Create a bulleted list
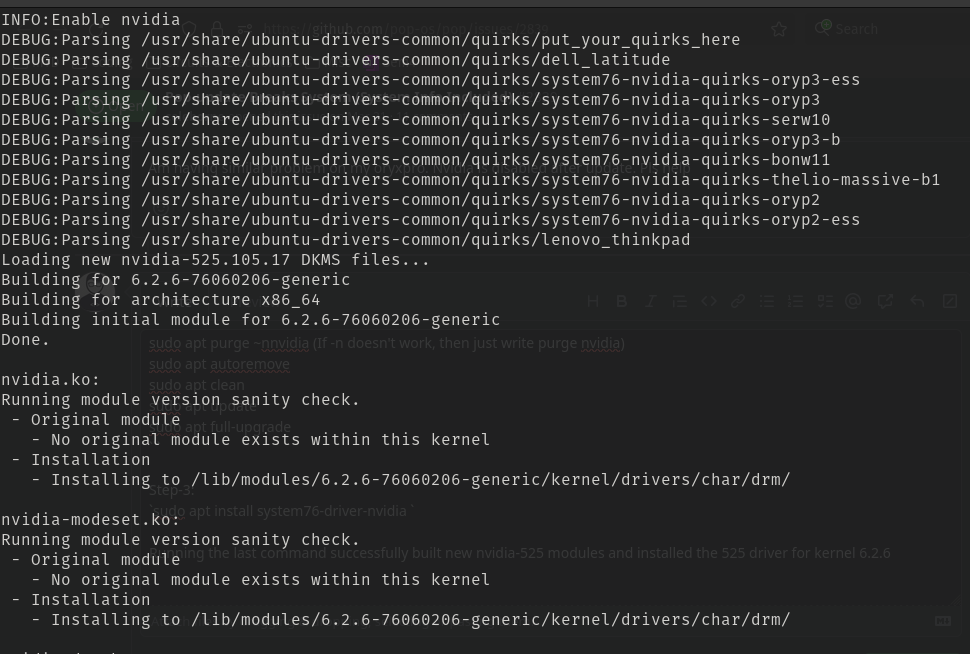Screen dimensions: 970x654 [x=766, y=300]
